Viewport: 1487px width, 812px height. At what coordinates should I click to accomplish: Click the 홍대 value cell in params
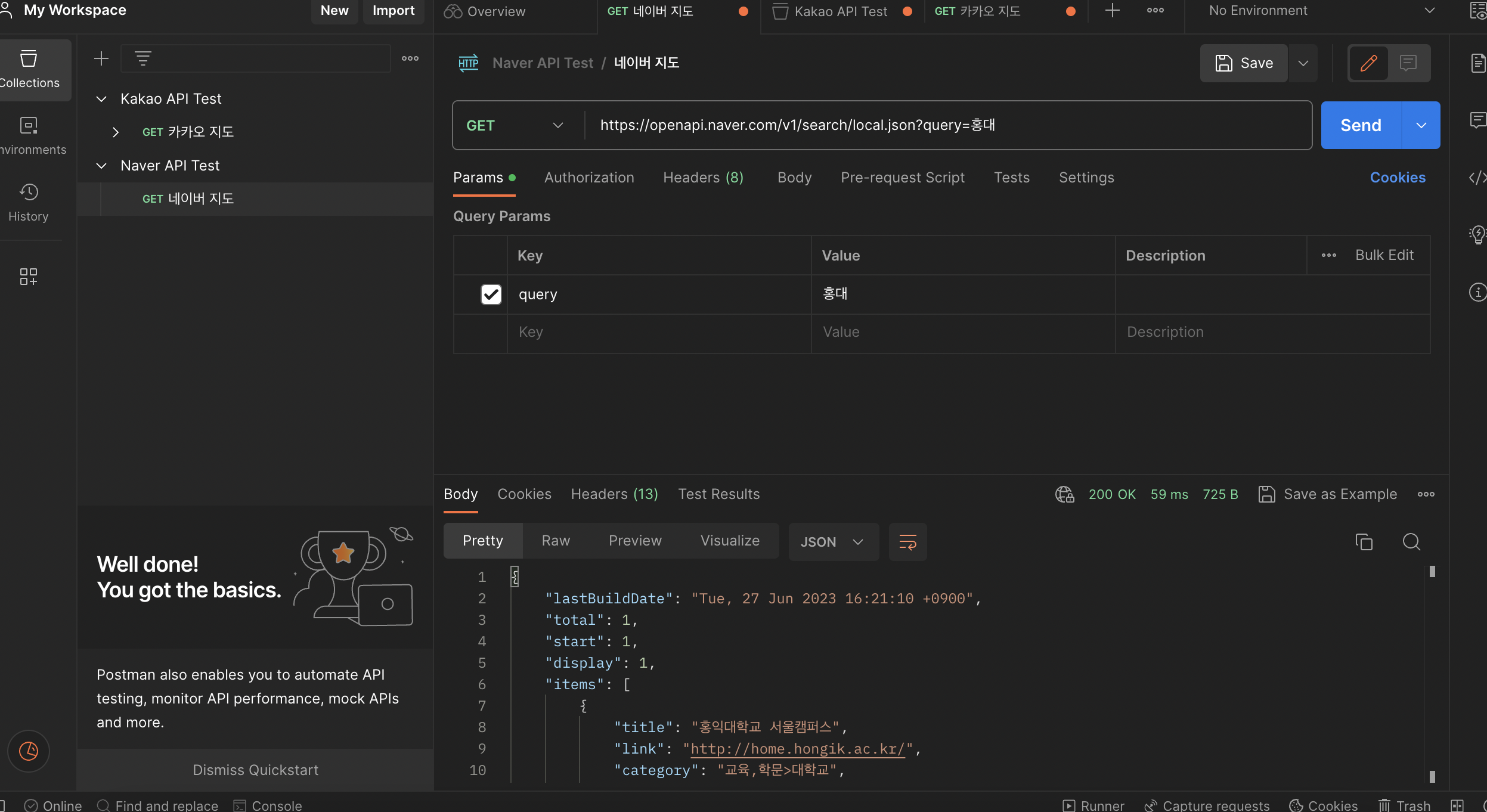point(963,294)
